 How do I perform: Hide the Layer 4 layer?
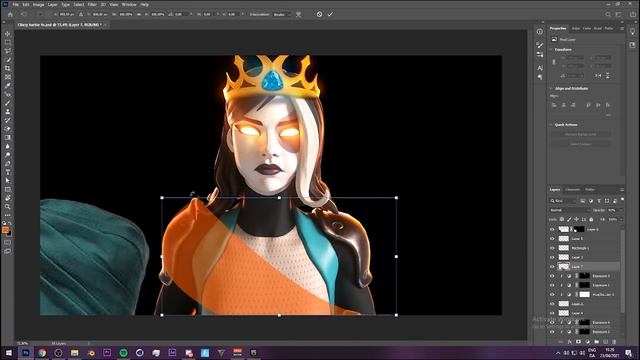click(x=552, y=313)
